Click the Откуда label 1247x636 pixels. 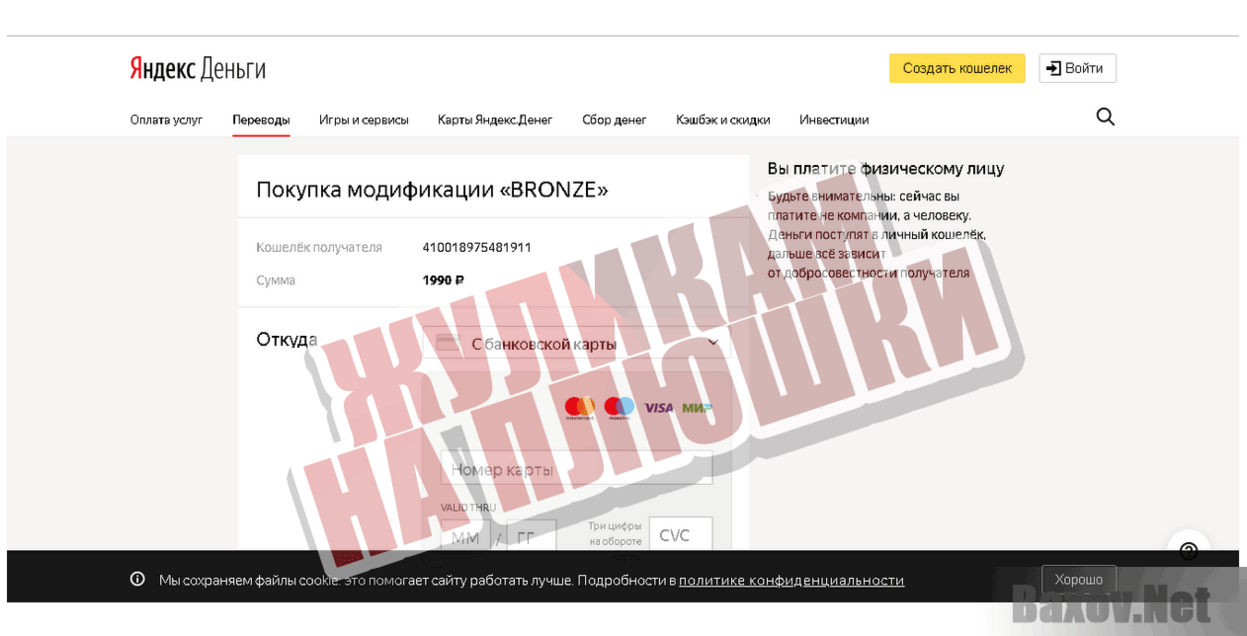click(287, 339)
